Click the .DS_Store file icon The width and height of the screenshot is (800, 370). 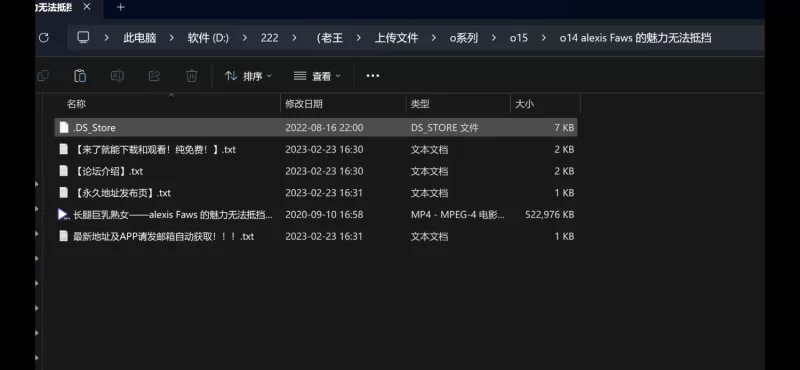[x=64, y=127]
